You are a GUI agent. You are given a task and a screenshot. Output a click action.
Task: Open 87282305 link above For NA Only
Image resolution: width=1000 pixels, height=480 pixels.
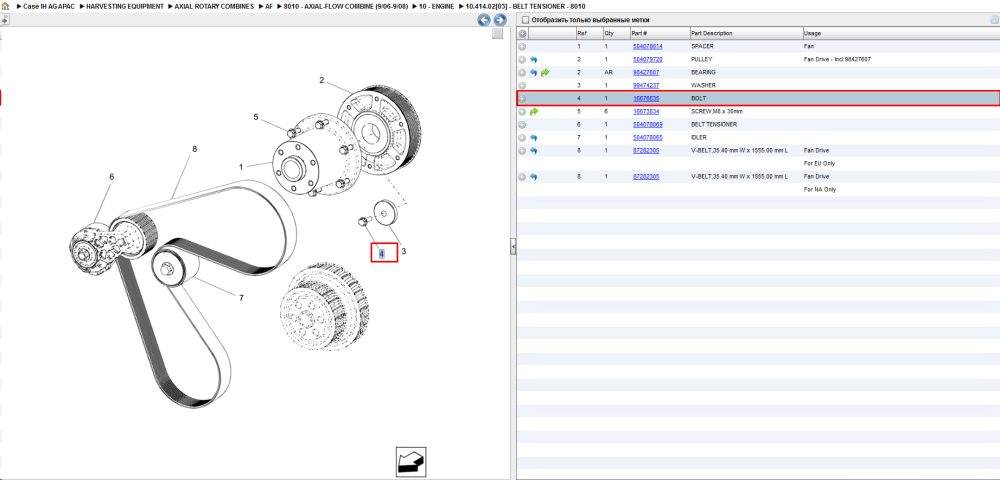pos(645,177)
